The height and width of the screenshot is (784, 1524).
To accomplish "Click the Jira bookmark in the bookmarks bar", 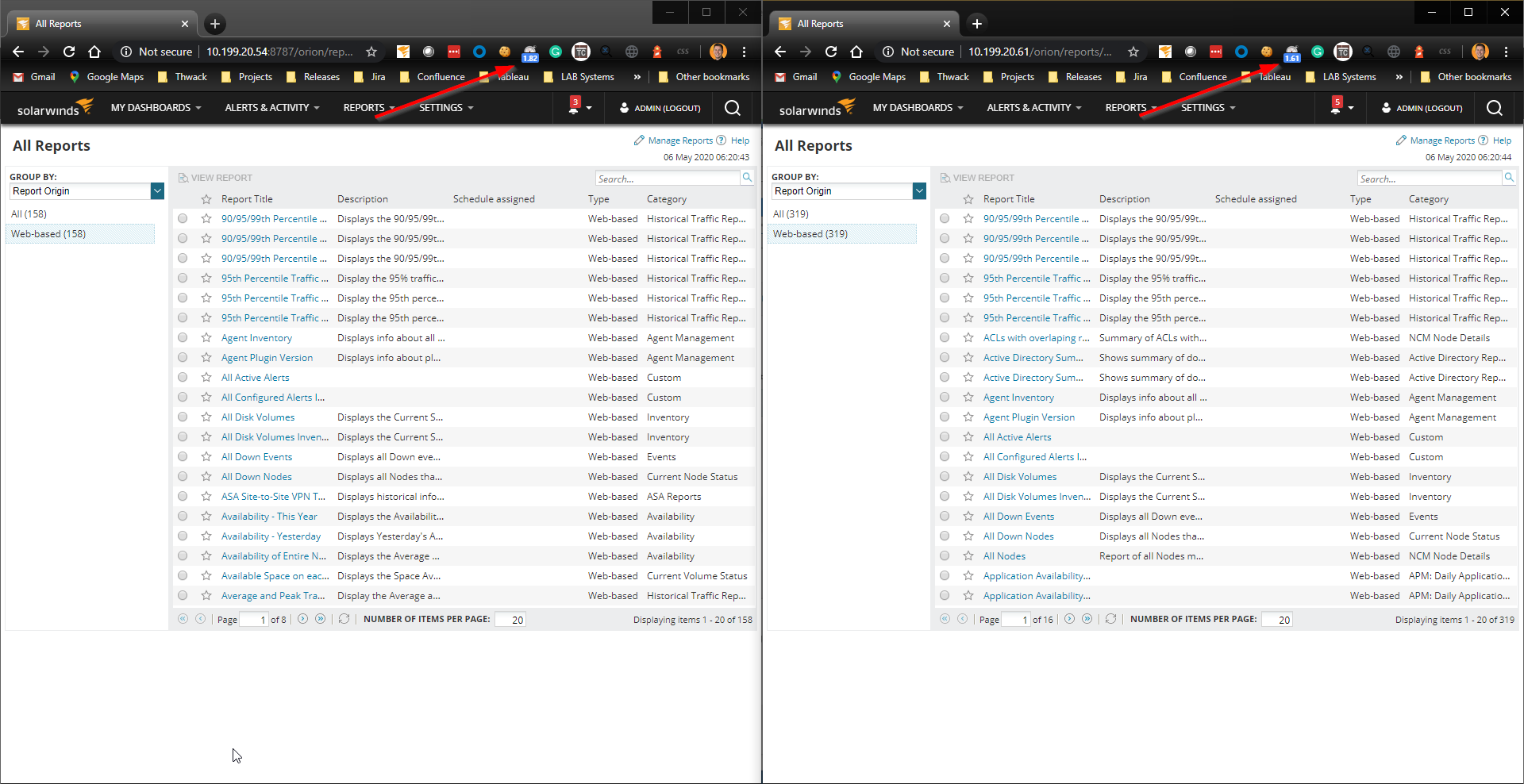I will 377,77.
